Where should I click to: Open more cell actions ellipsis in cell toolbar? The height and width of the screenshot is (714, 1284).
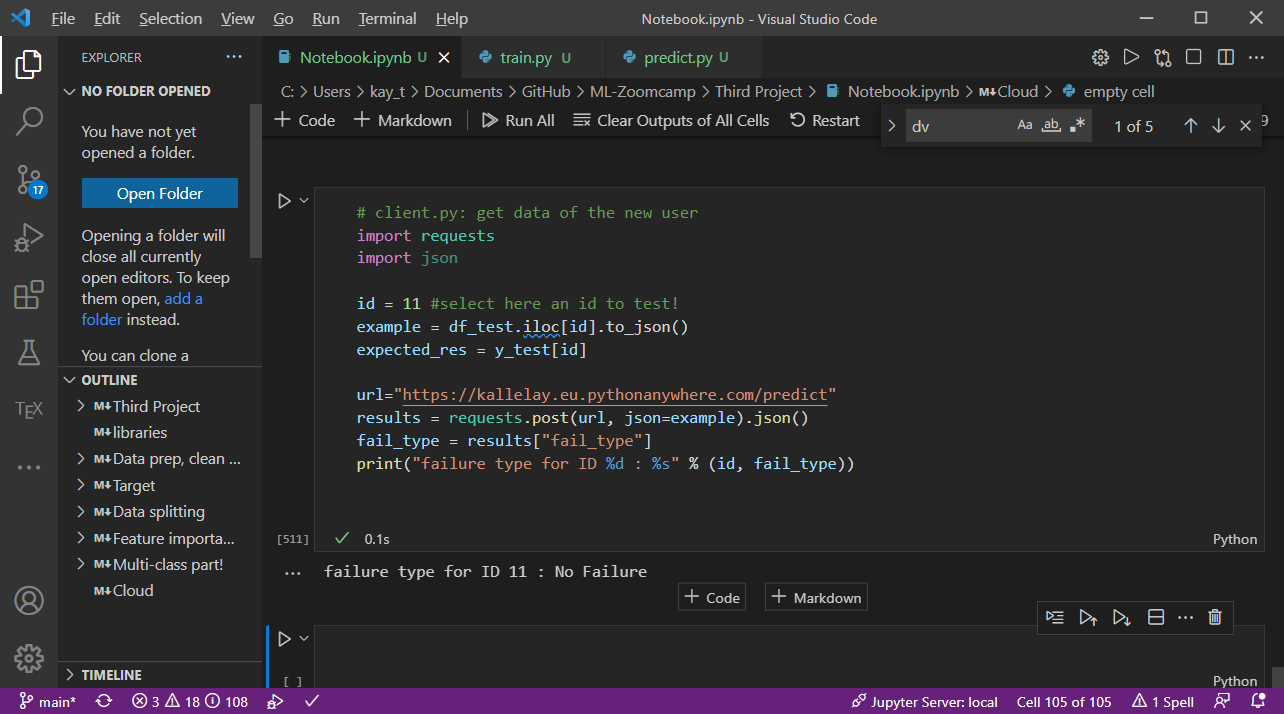pyautogui.click(x=1186, y=617)
